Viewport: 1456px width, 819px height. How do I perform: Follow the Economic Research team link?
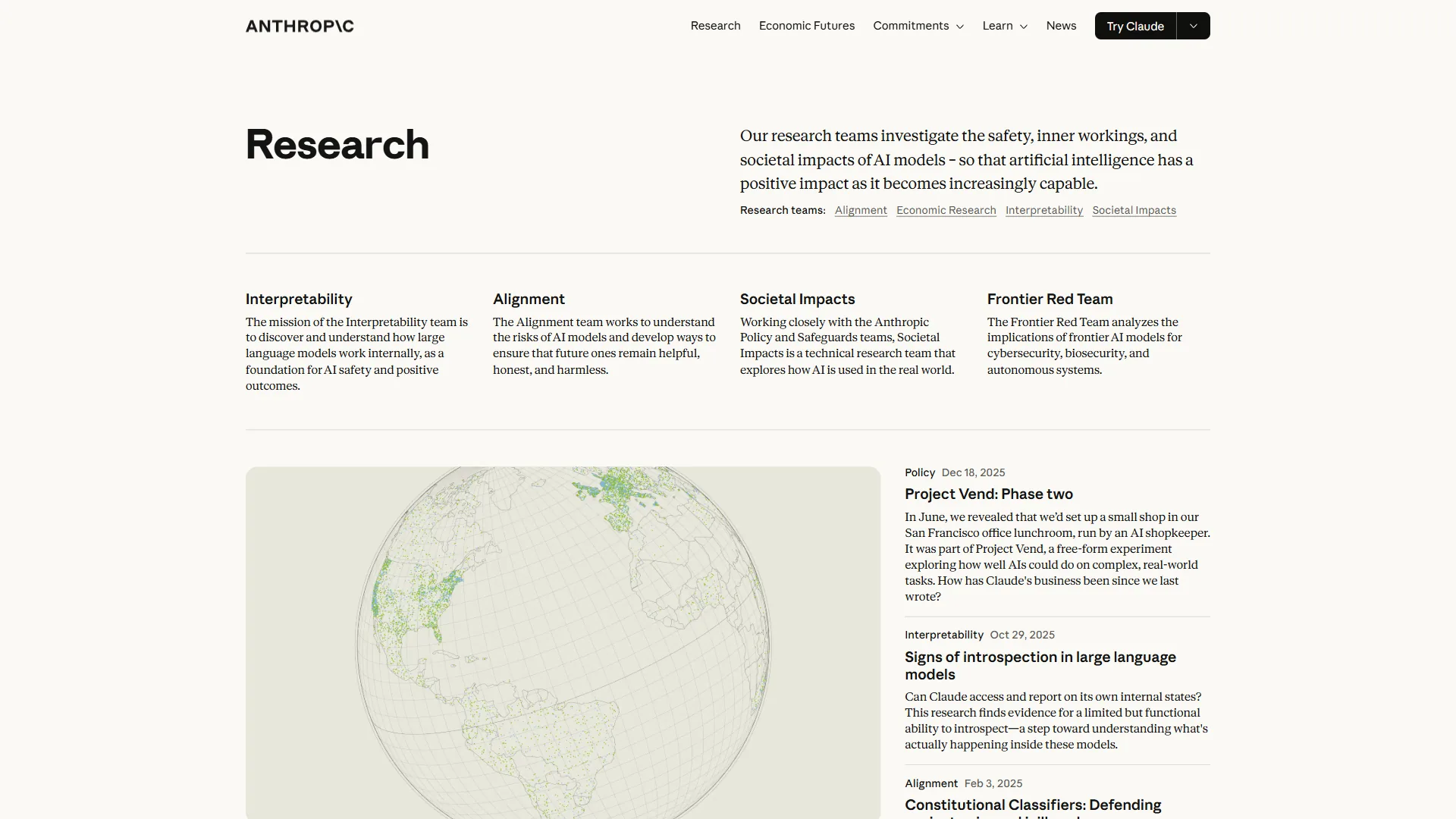(946, 210)
